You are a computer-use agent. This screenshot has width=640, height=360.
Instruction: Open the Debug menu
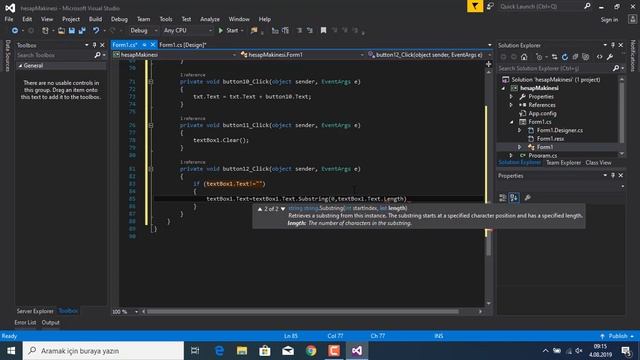pos(119,19)
